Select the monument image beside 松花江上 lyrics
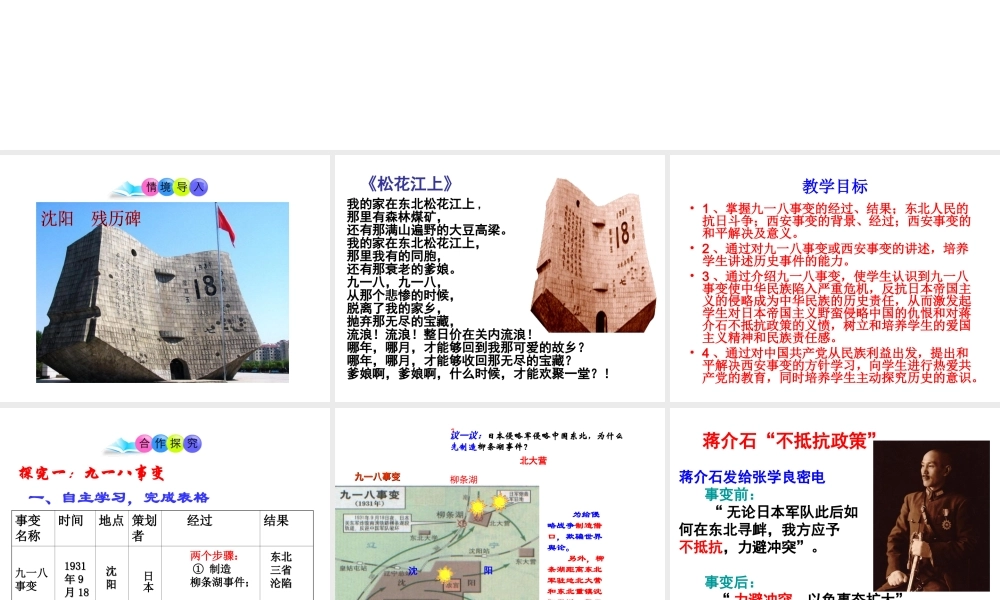The width and height of the screenshot is (1000, 600). tap(594, 258)
